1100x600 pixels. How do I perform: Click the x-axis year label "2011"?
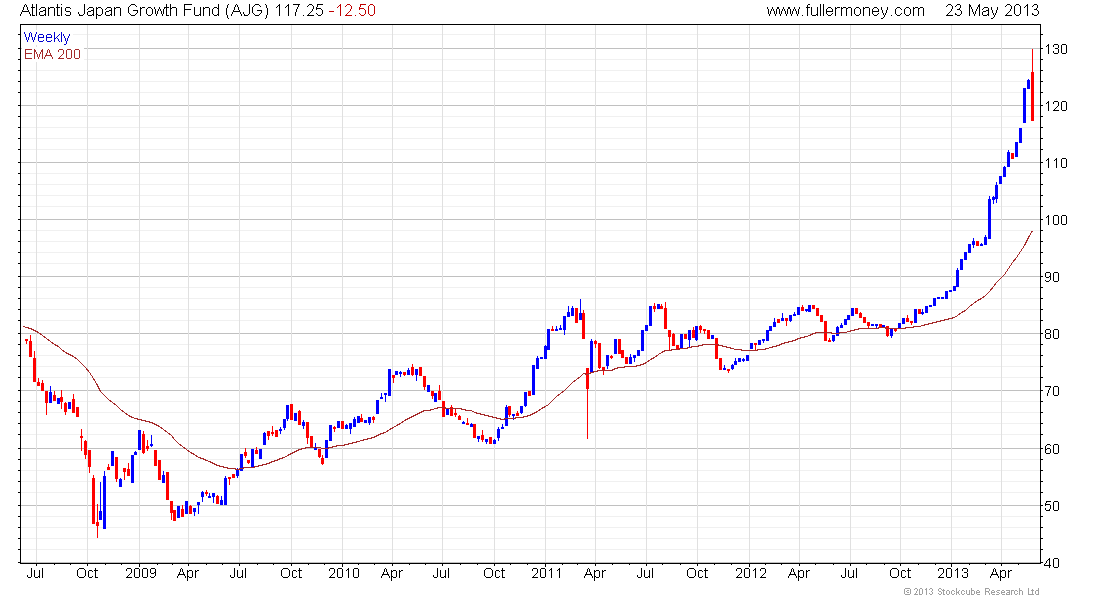click(547, 573)
